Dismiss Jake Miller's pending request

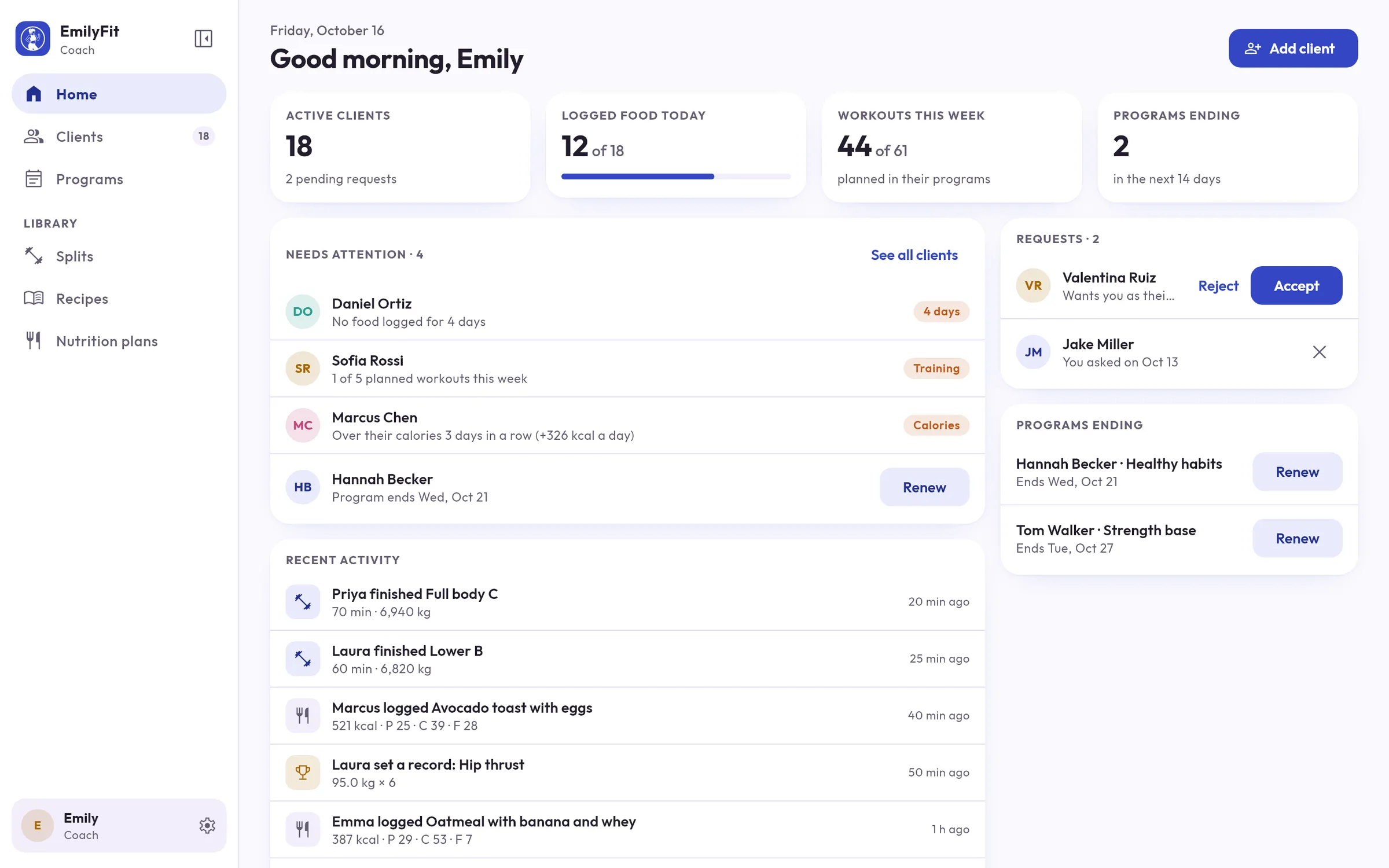coord(1319,352)
